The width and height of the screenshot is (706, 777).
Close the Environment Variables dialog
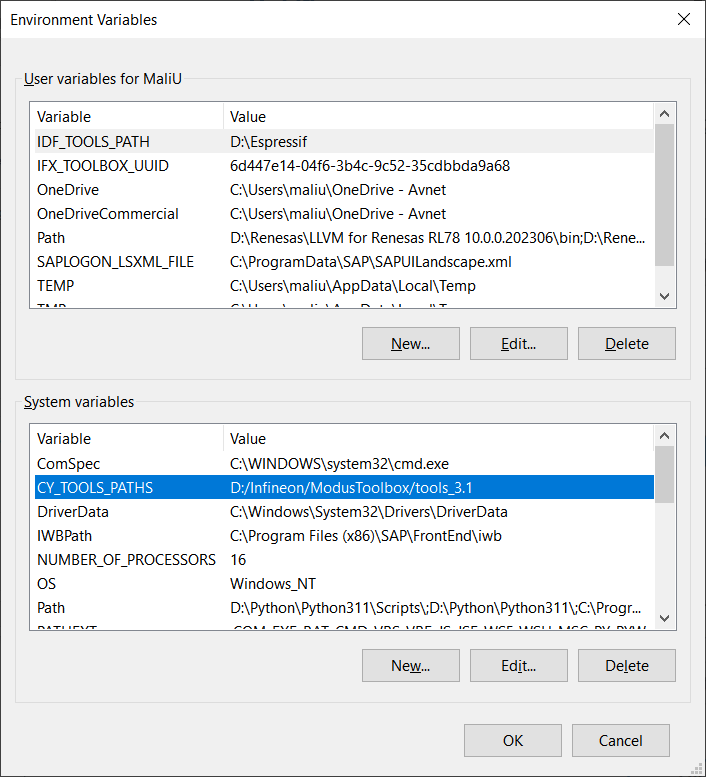[683, 19]
